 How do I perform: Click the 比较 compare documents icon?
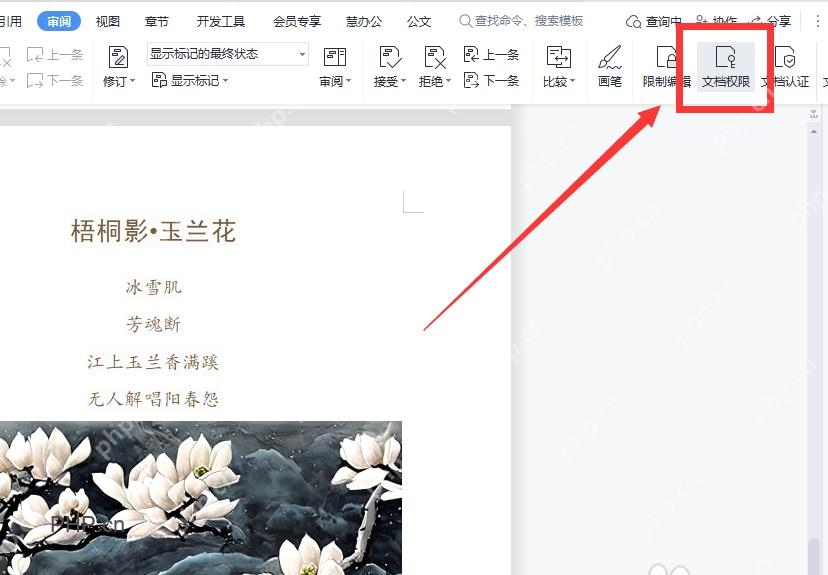coord(558,58)
